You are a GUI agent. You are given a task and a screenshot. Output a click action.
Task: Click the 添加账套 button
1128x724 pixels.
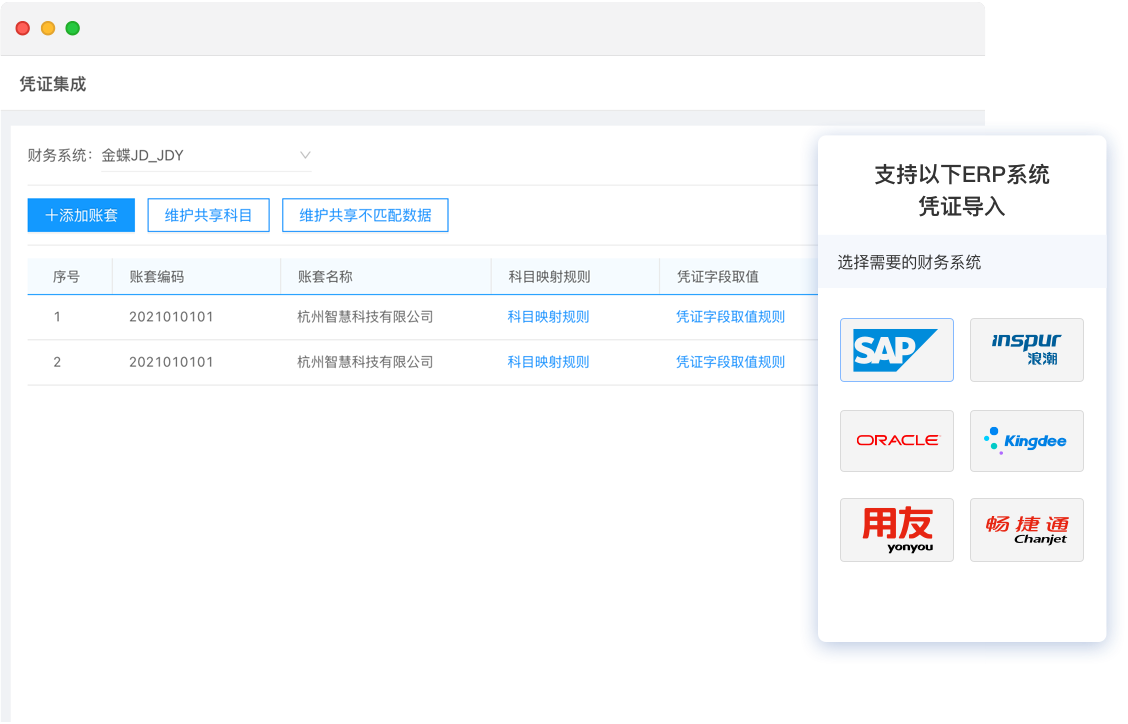pyautogui.click(x=81, y=215)
